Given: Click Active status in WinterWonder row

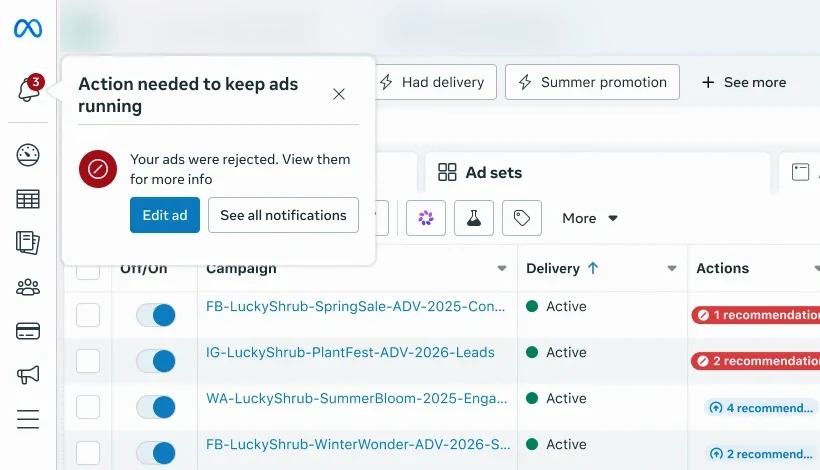Looking at the screenshot, I should (556, 444).
